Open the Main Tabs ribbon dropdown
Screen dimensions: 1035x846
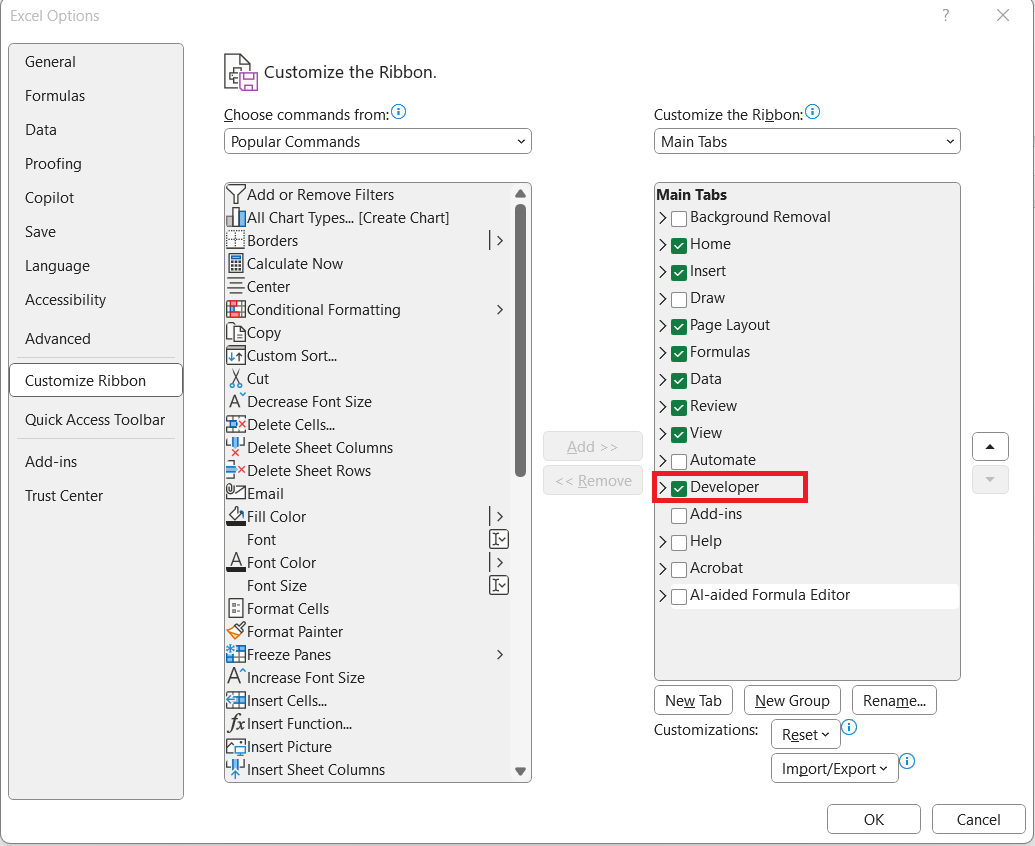[807, 141]
